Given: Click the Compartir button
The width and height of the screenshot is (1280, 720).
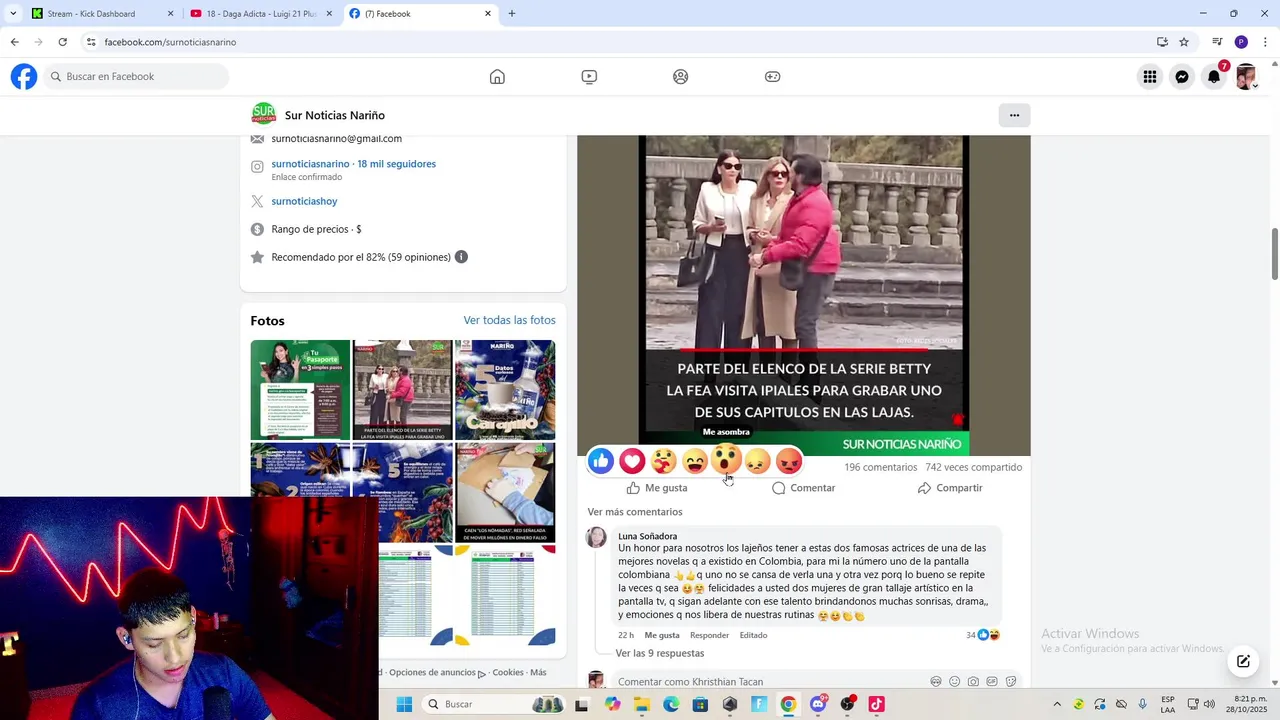Looking at the screenshot, I should point(950,488).
